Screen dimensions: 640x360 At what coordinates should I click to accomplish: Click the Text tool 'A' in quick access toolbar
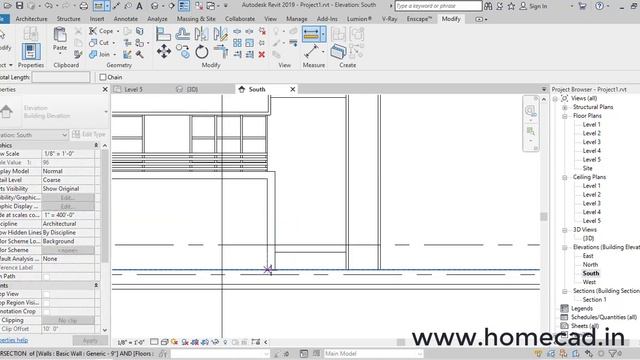[139, 6]
